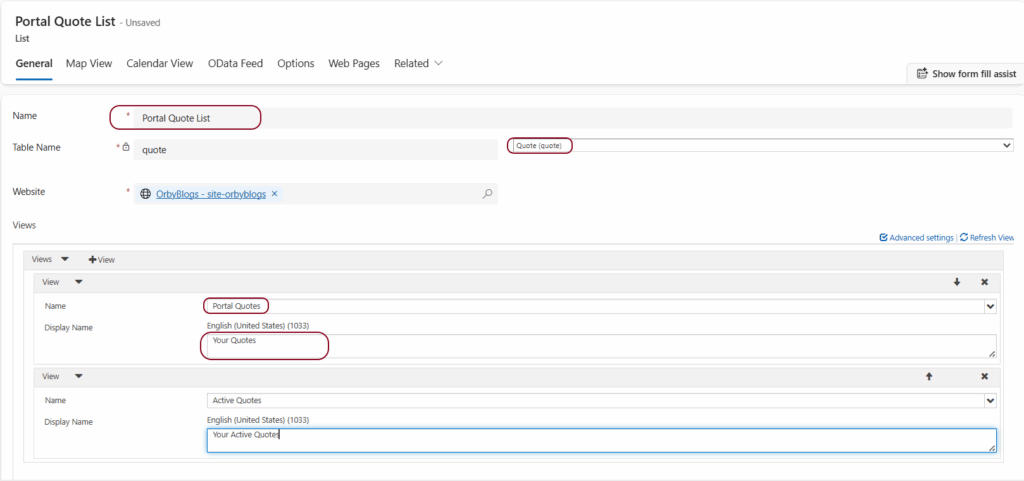Click English (United States) label above Your Active Quotes

click(258, 420)
